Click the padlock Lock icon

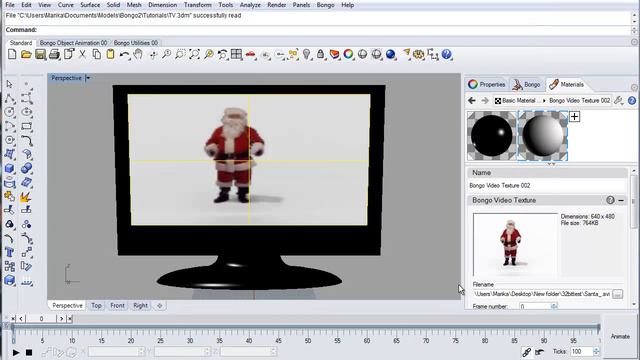click(320, 54)
